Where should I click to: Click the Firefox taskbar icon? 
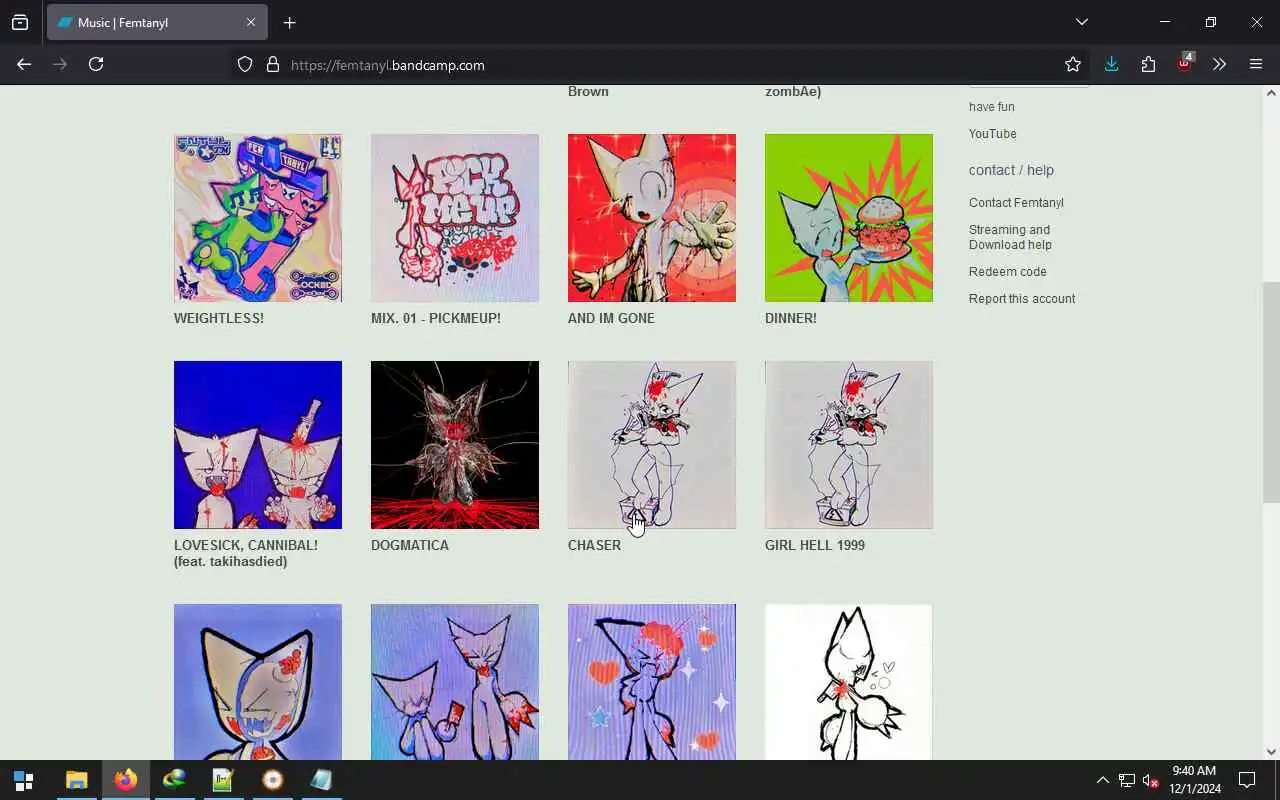coord(125,780)
